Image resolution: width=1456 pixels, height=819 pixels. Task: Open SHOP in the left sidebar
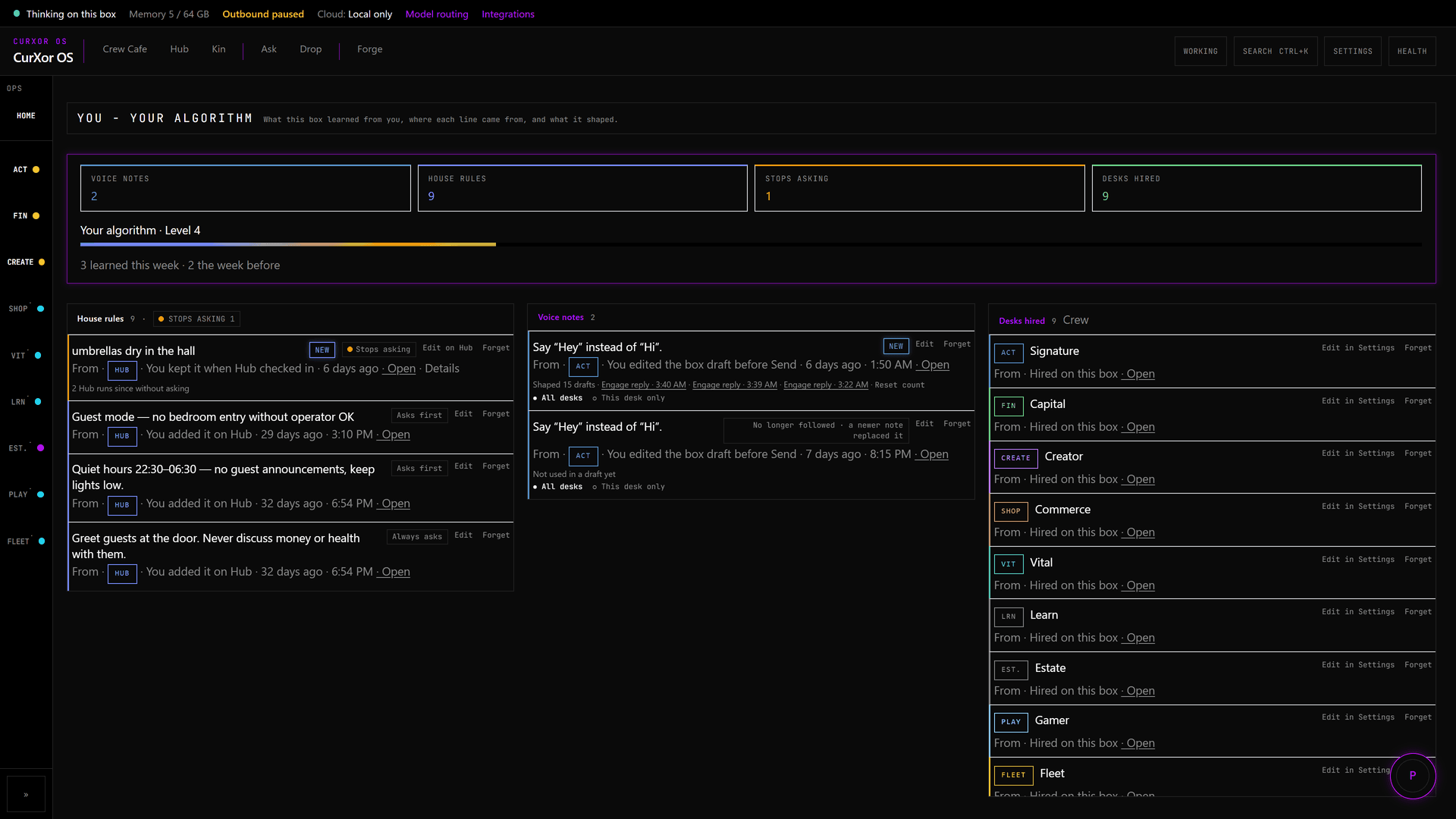point(26,309)
